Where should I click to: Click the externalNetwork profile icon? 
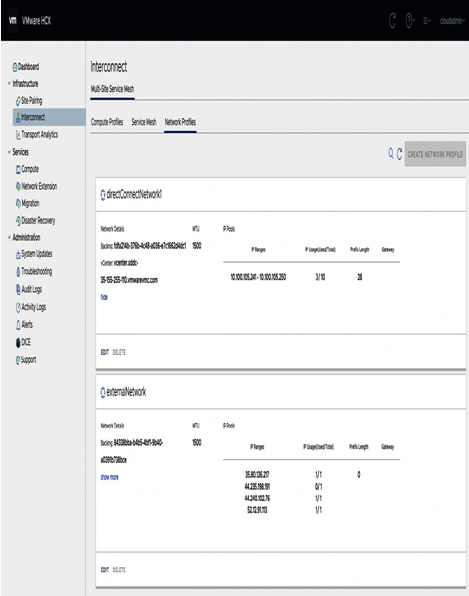(103, 392)
